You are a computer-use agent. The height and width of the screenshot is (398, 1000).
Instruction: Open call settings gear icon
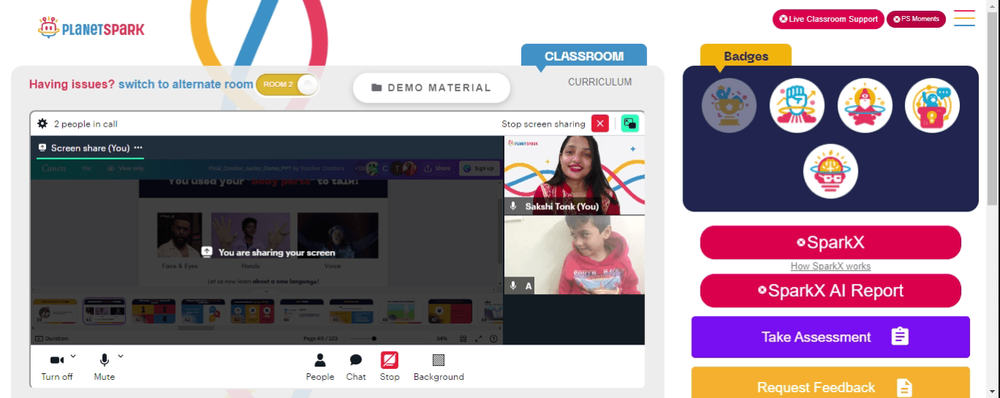coord(43,124)
